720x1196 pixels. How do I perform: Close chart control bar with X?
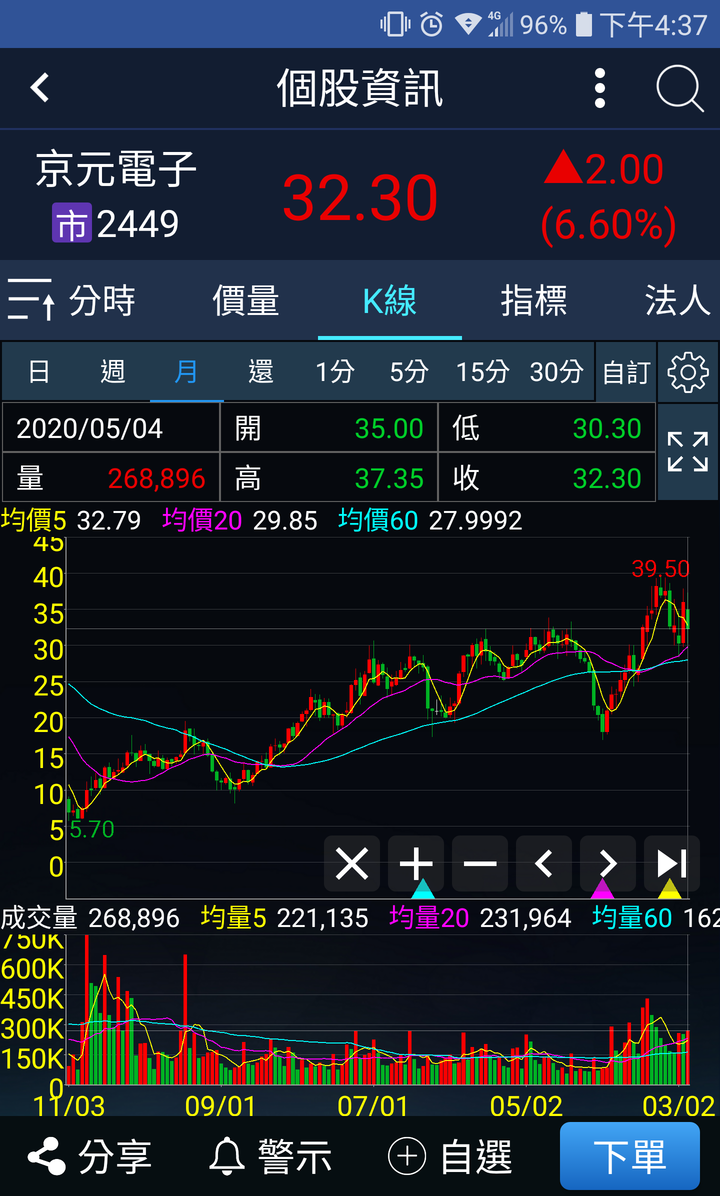[352, 863]
